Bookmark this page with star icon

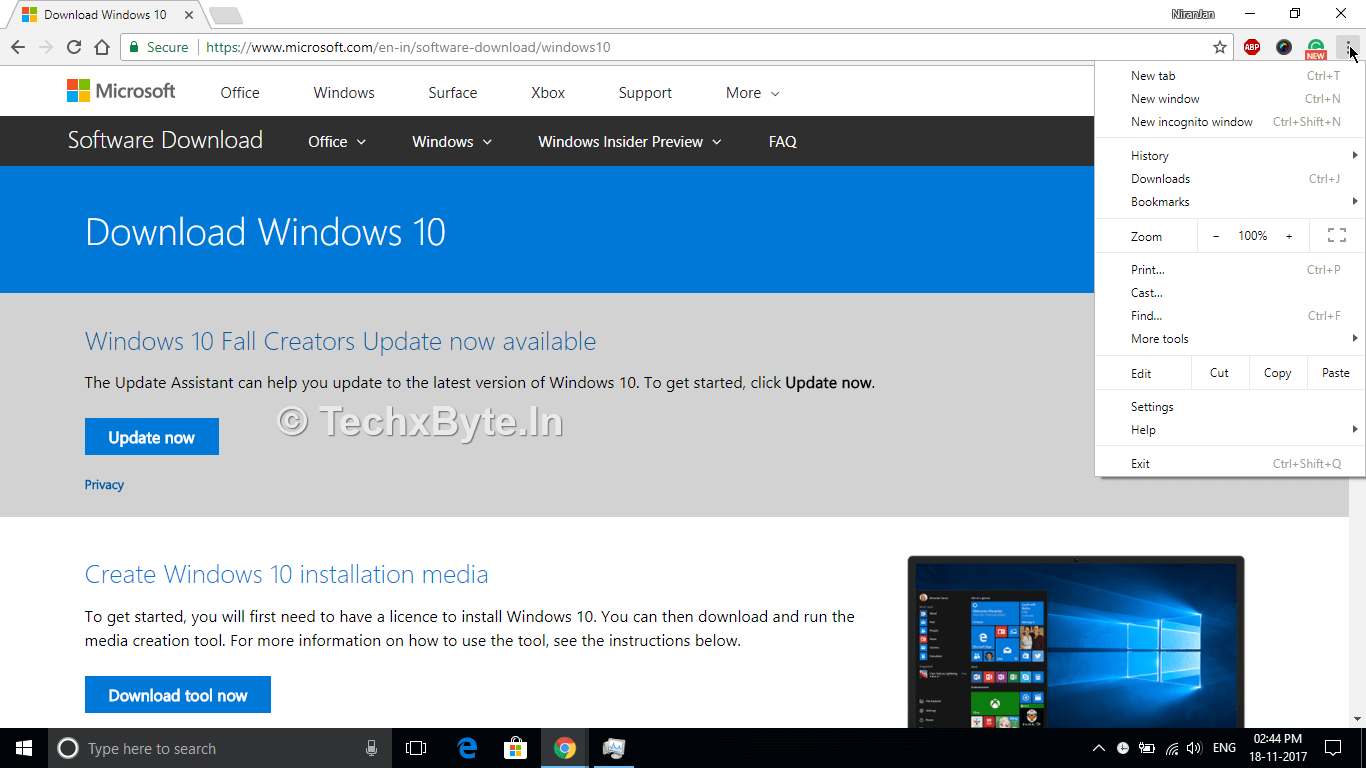click(1220, 47)
